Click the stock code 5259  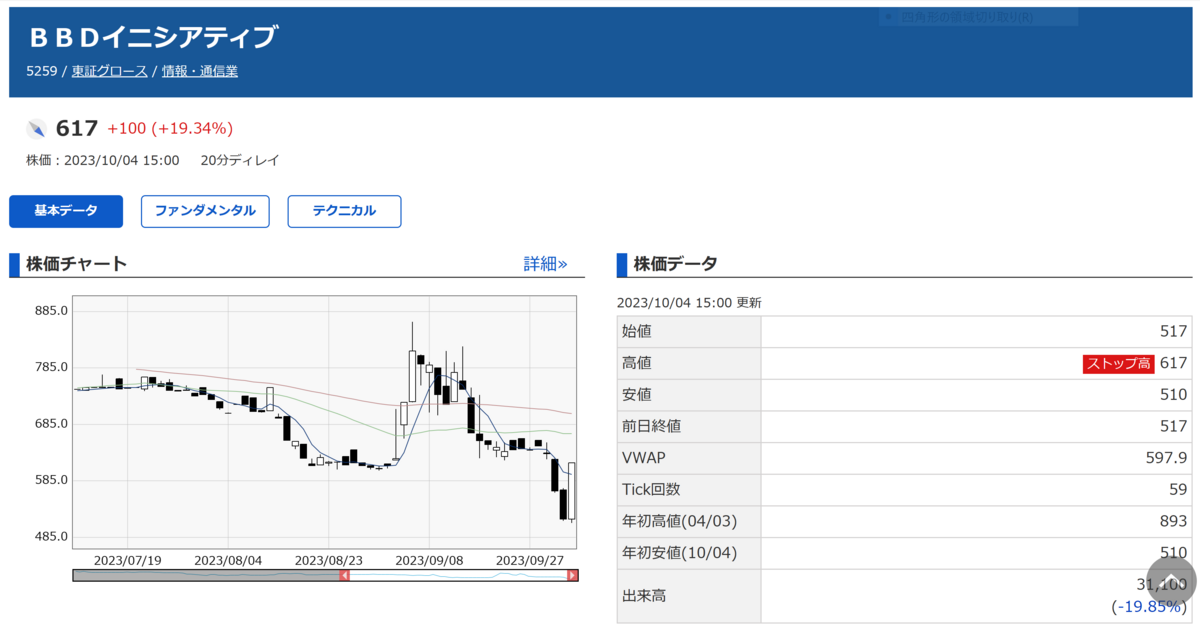(41, 71)
